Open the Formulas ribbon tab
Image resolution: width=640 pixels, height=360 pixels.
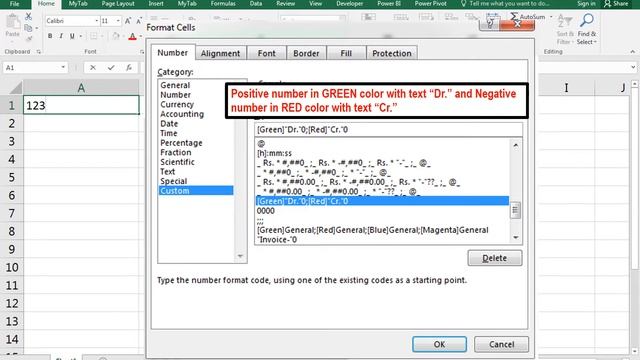coord(223,4)
